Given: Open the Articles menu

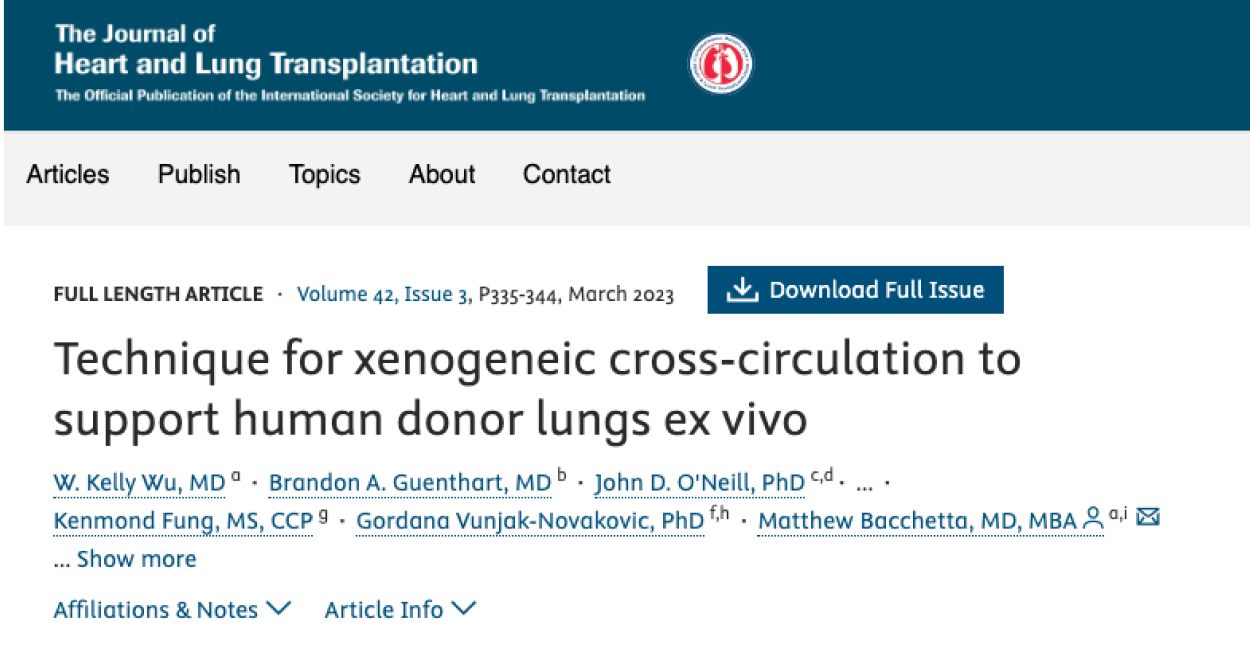Looking at the screenshot, I should pyautogui.click(x=68, y=174).
